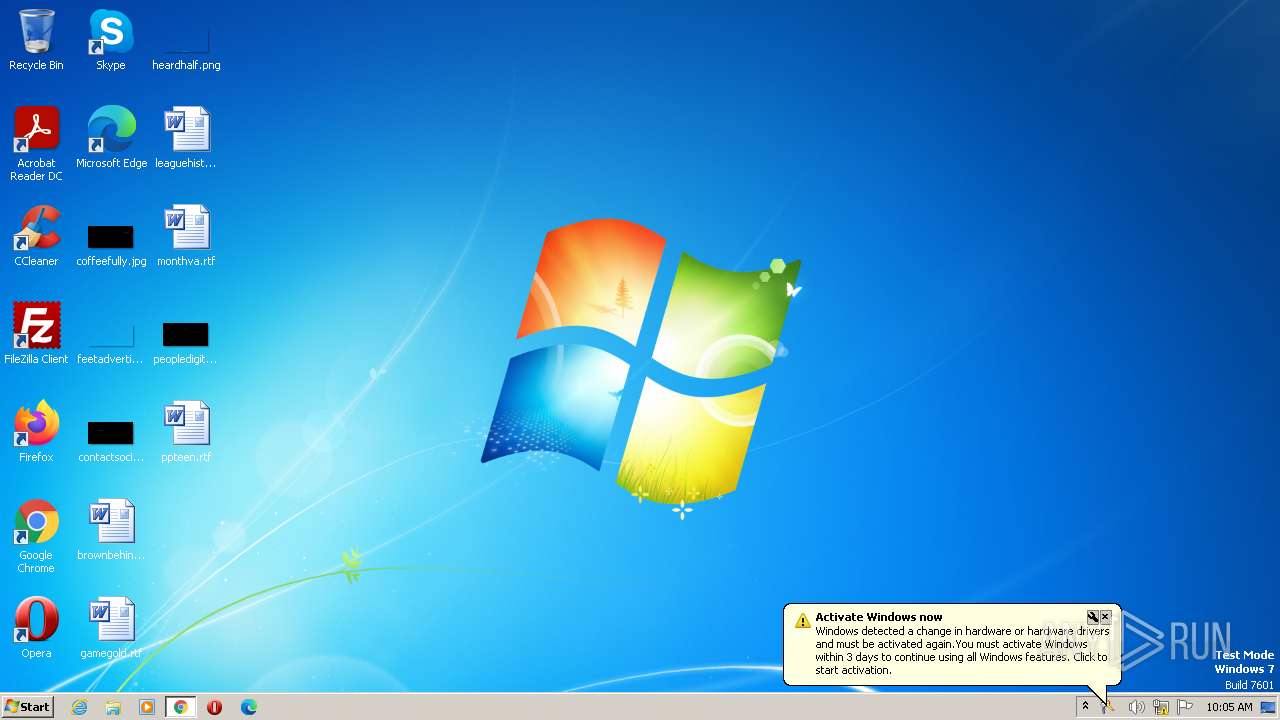Click the Show desktop button
Viewport: 1280px width, 720px height.
(1269, 707)
